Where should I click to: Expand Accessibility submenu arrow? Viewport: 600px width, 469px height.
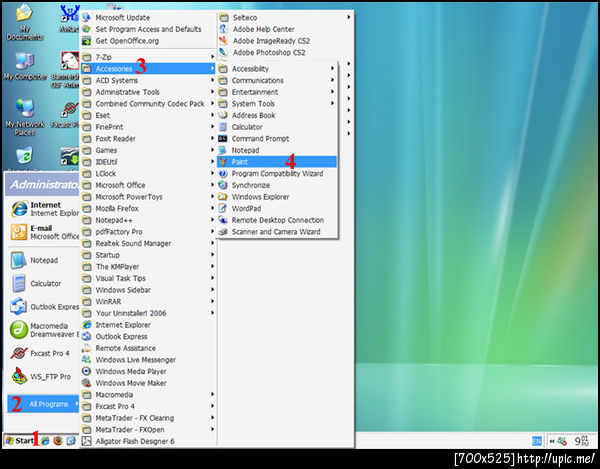point(333,68)
